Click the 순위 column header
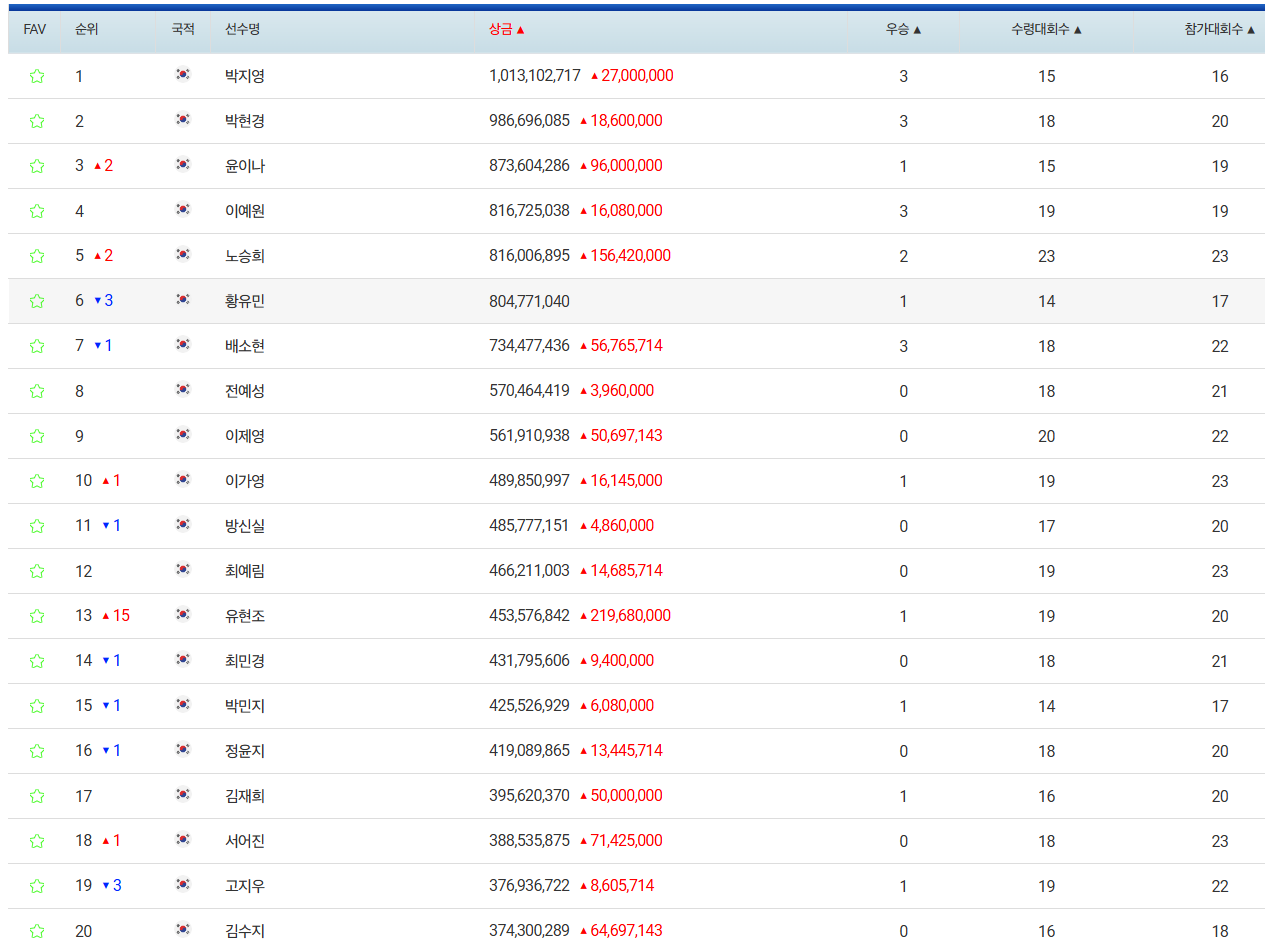 (86, 30)
